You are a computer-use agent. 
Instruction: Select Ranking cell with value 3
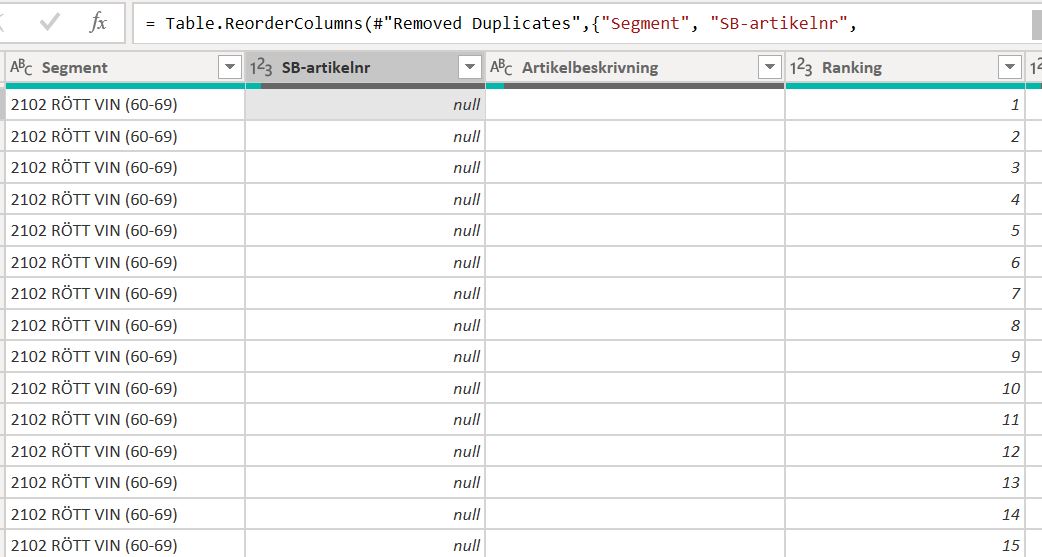point(905,167)
